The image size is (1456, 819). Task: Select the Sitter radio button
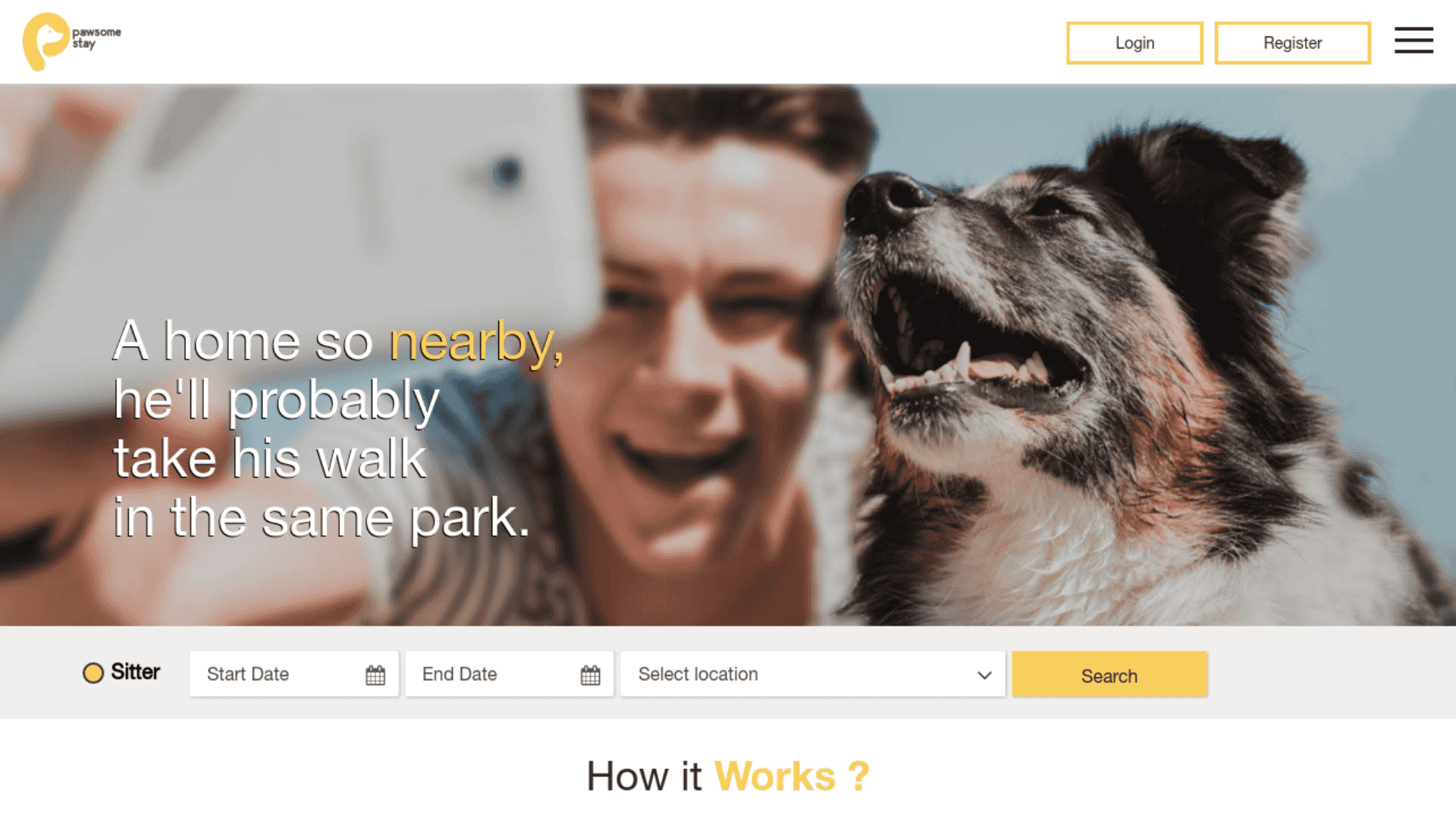tap(93, 673)
